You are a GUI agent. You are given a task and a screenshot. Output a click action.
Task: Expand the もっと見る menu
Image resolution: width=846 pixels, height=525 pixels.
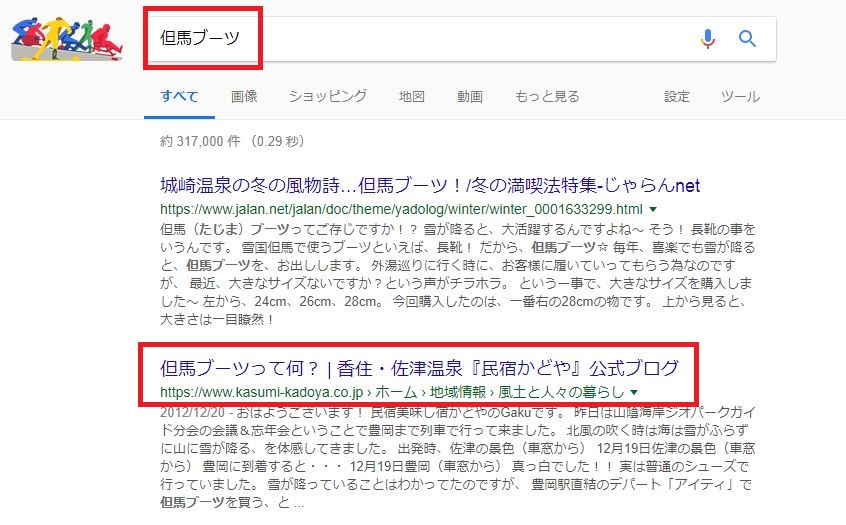(x=547, y=97)
